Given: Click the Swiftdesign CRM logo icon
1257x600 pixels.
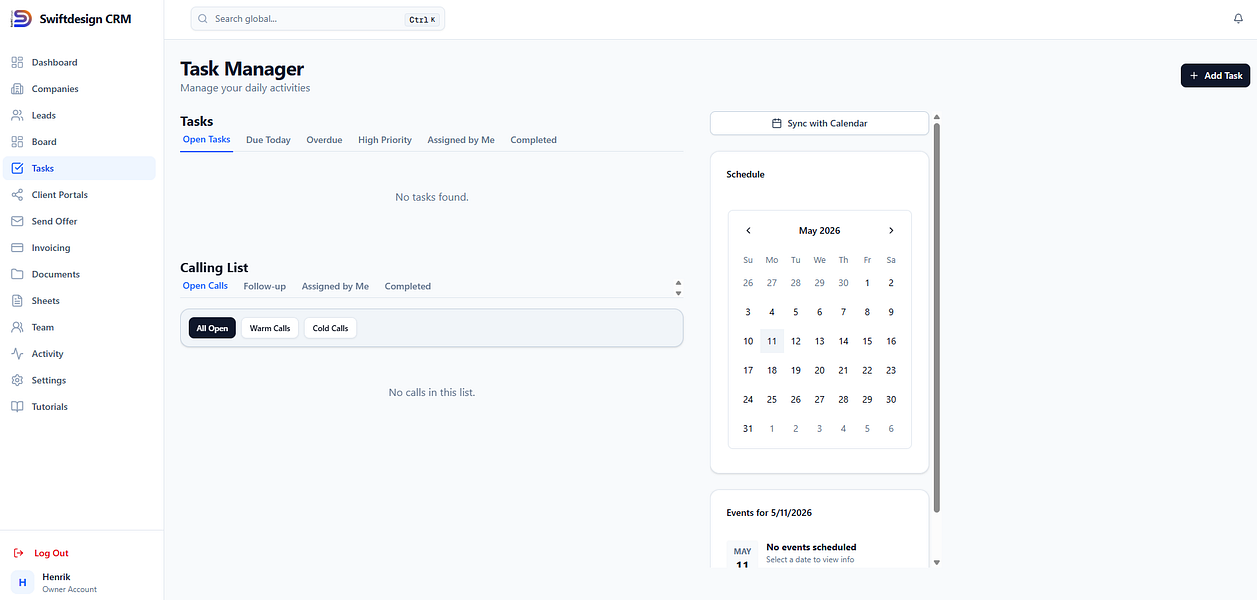Looking at the screenshot, I should (21, 19).
